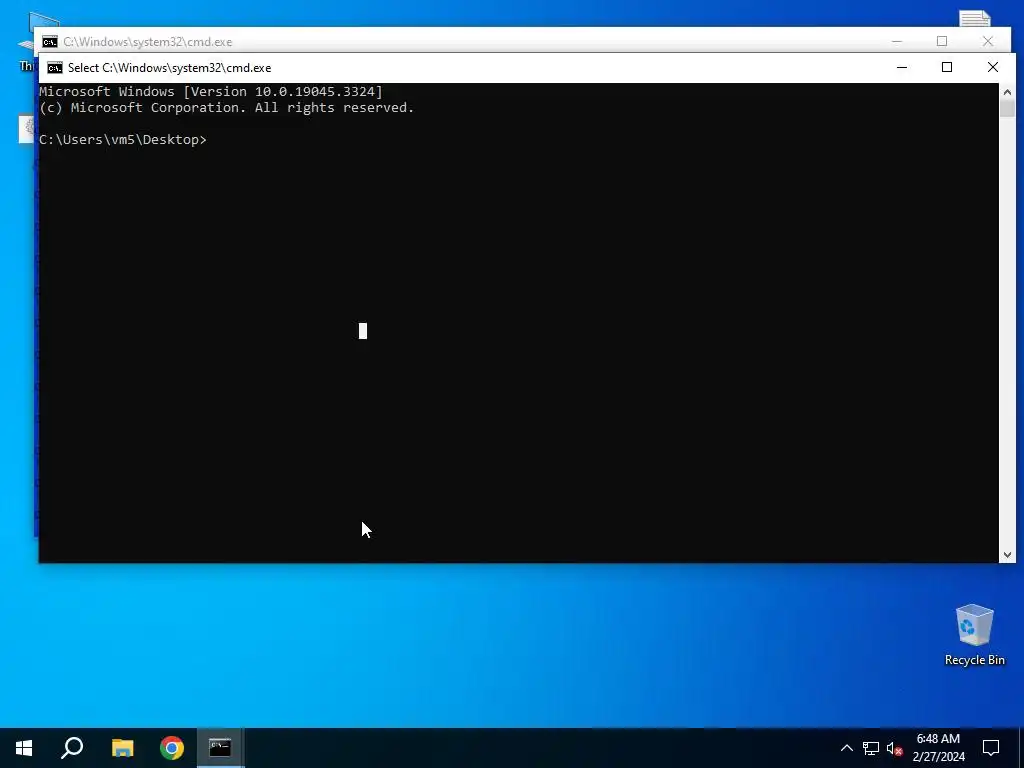Close the front Select cmd.exe window
Image resolution: width=1024 pixels, height=768 pixels.
click(x=993, y=67)
